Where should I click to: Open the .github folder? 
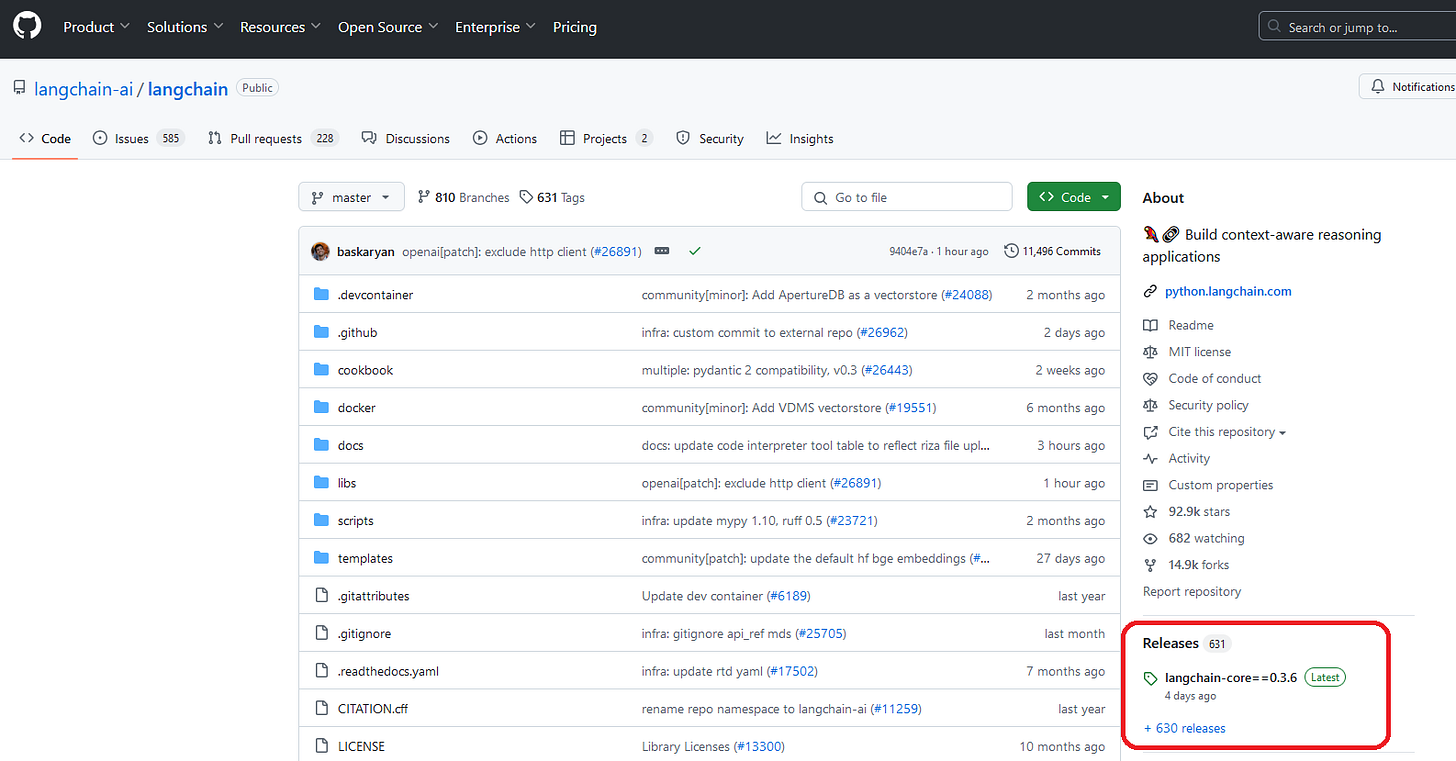(357, 332)
